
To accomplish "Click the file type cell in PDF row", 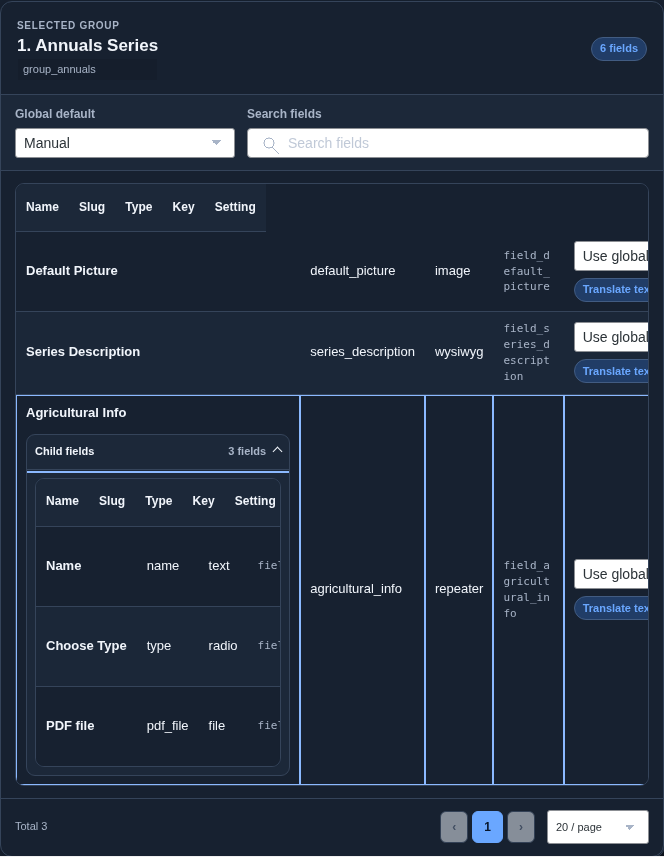I will point(216,726).
